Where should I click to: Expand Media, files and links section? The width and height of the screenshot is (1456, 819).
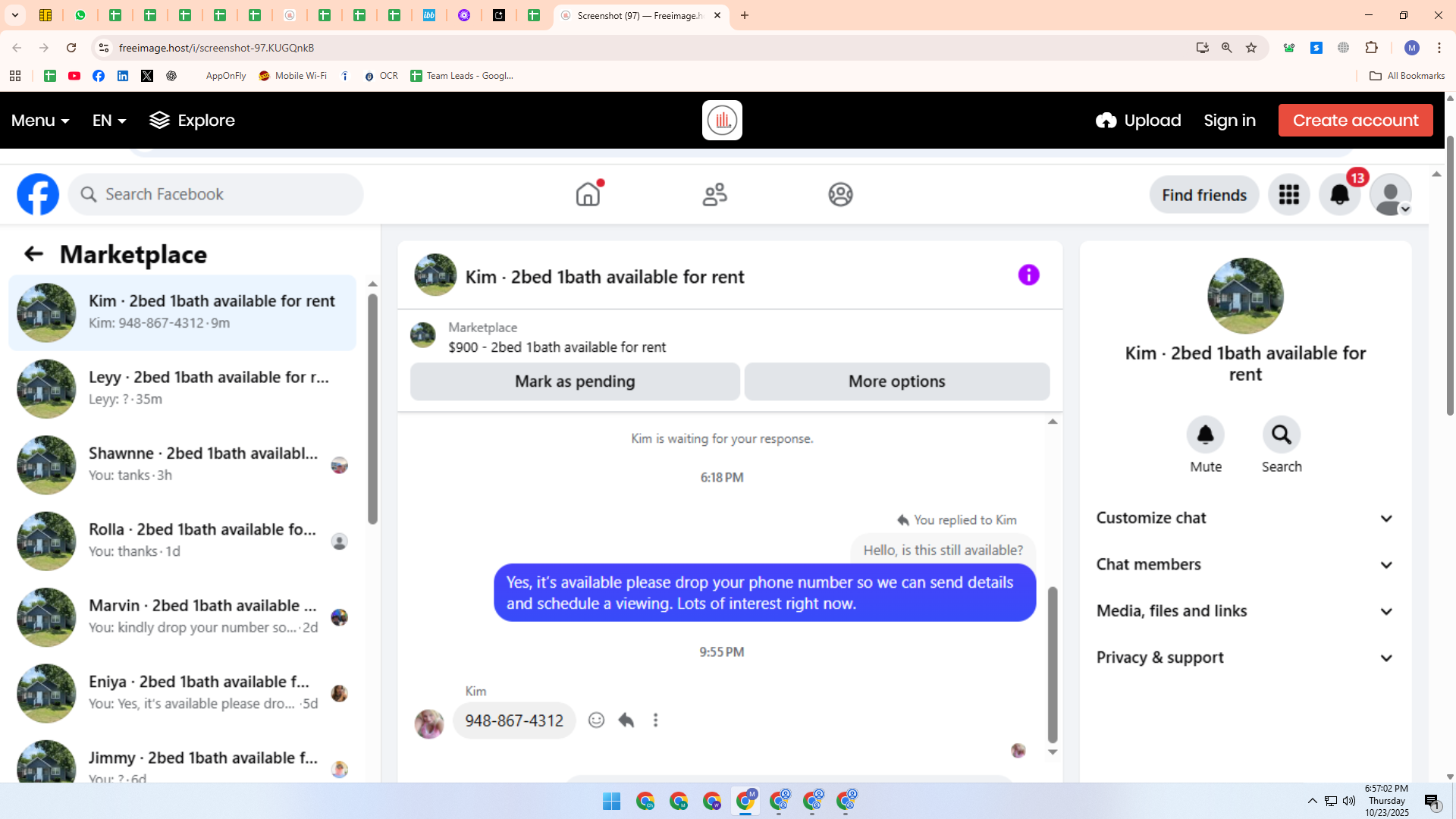(1244, 611)
